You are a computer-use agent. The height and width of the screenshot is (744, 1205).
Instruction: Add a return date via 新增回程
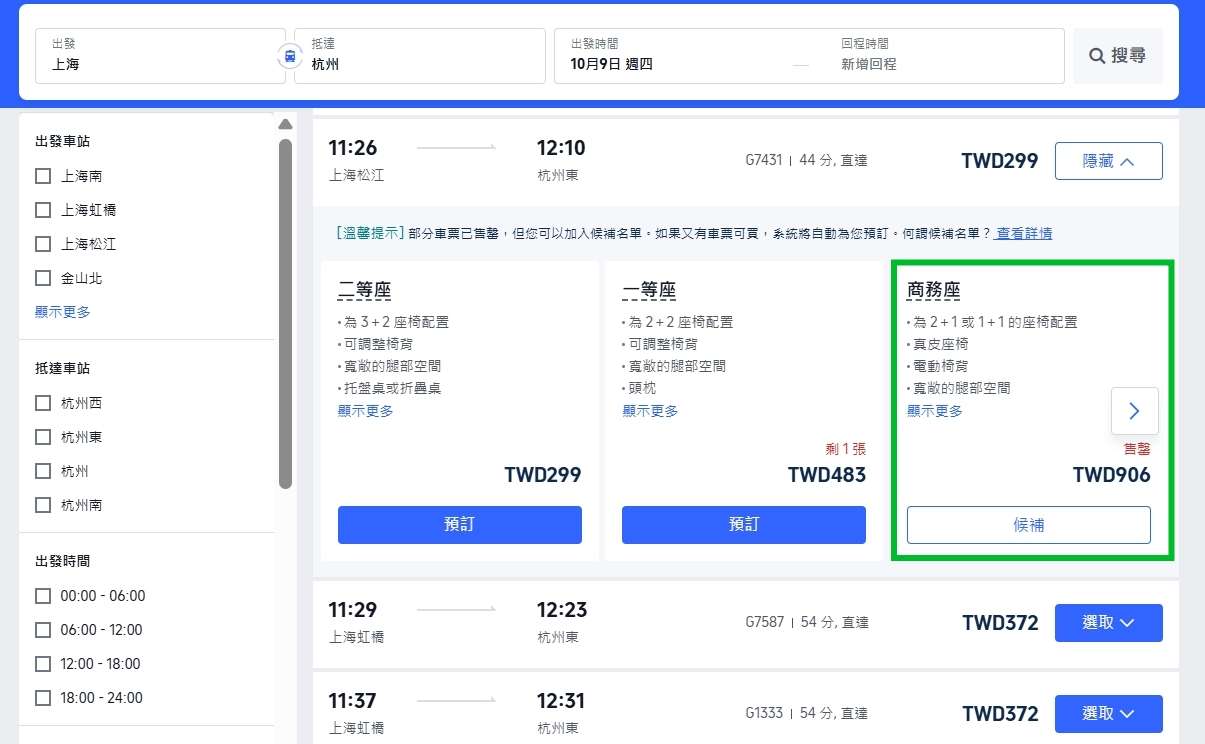click(x=868, y=64)
